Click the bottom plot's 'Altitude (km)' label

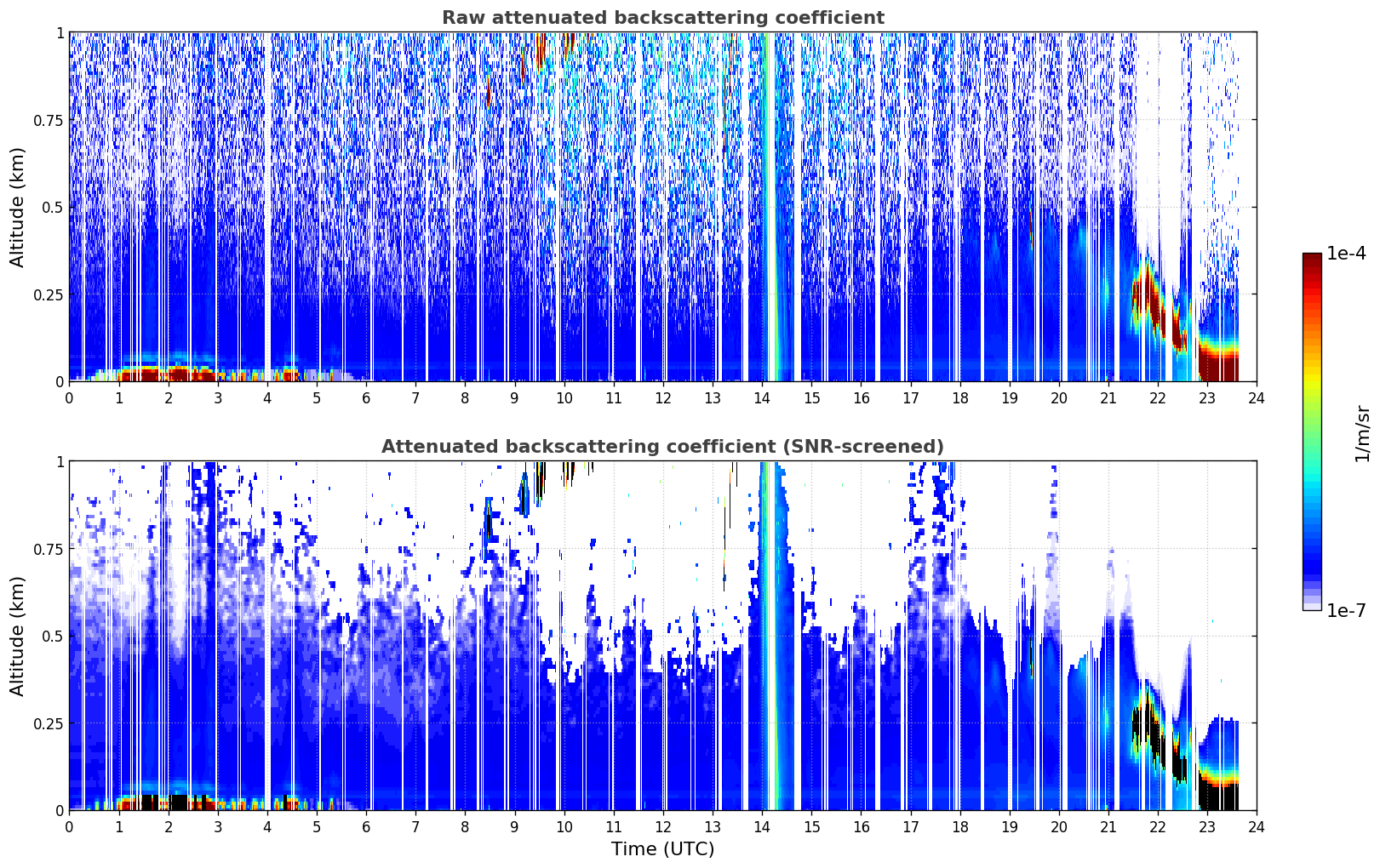point(18,636)
